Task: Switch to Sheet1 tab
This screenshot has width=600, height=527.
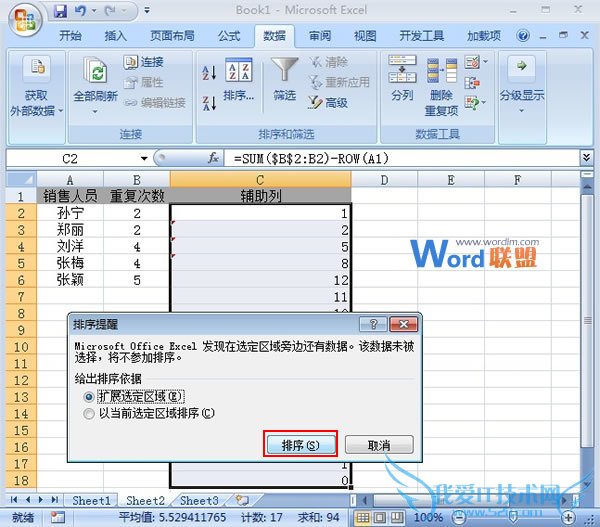Action: (91, 500)
